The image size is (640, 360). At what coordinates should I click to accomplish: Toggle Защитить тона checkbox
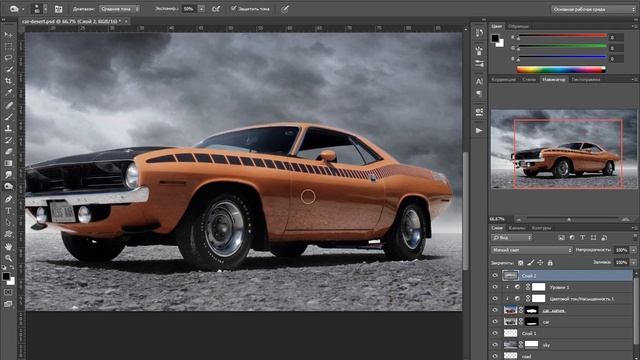pos(233,8)
